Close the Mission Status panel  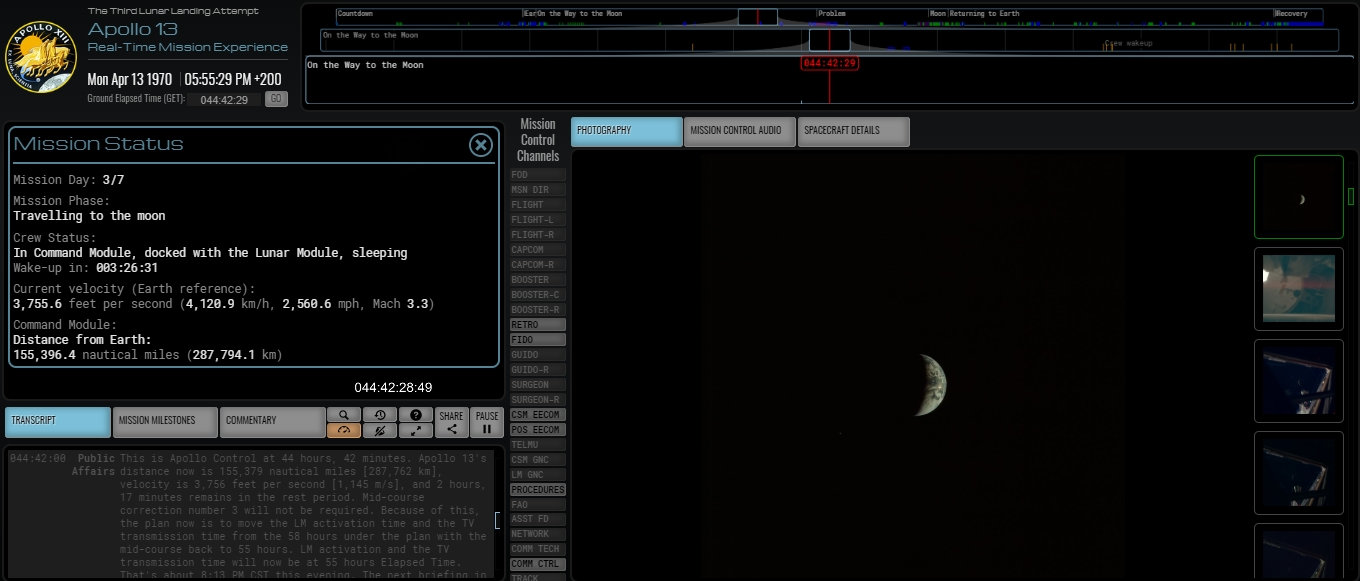(481, 145)
